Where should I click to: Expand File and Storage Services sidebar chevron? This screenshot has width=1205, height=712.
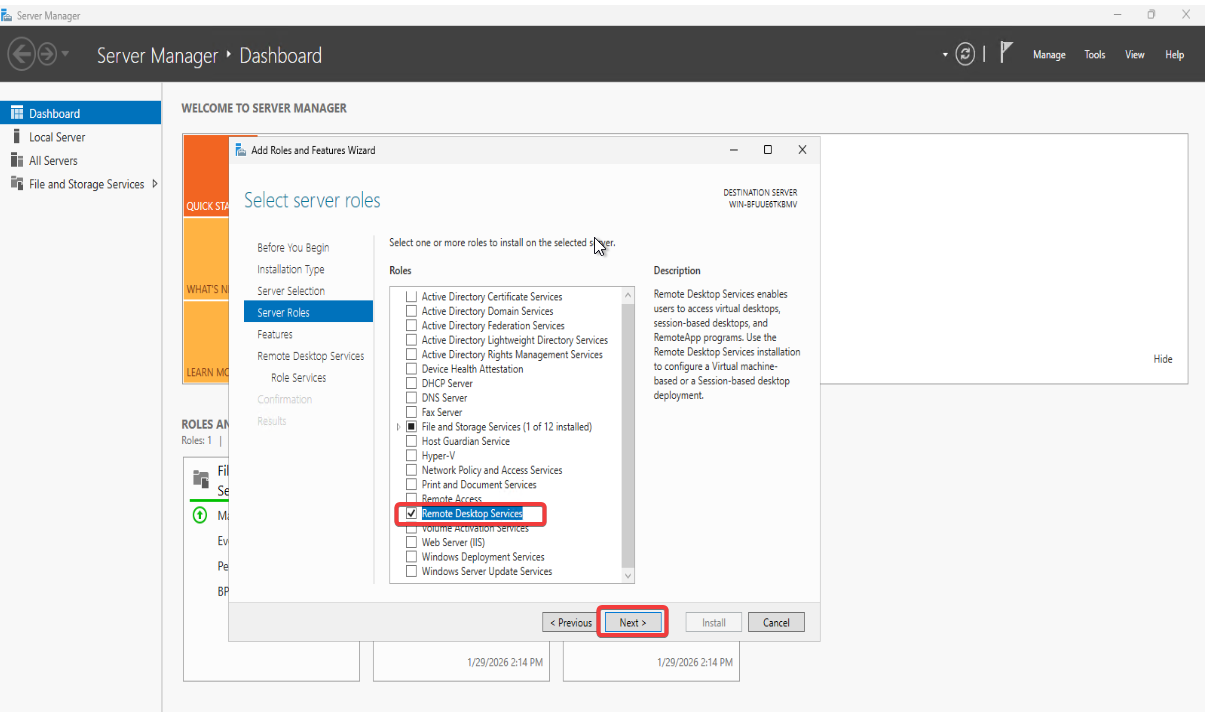point(154,184)
